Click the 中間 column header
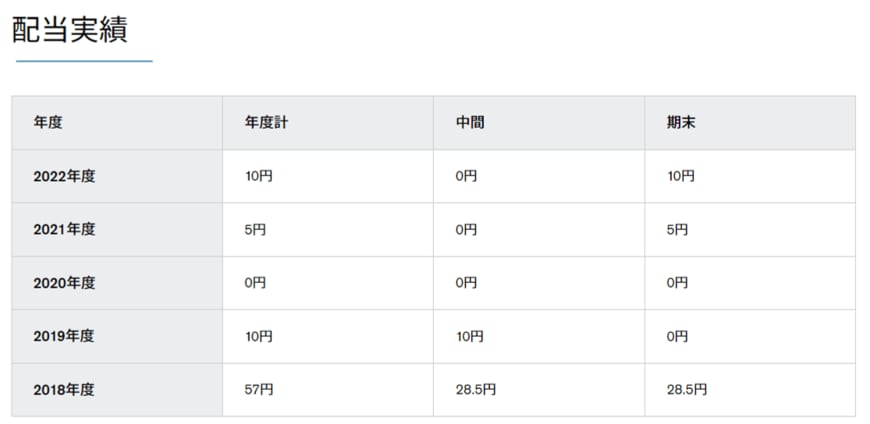 pos(471,123)
